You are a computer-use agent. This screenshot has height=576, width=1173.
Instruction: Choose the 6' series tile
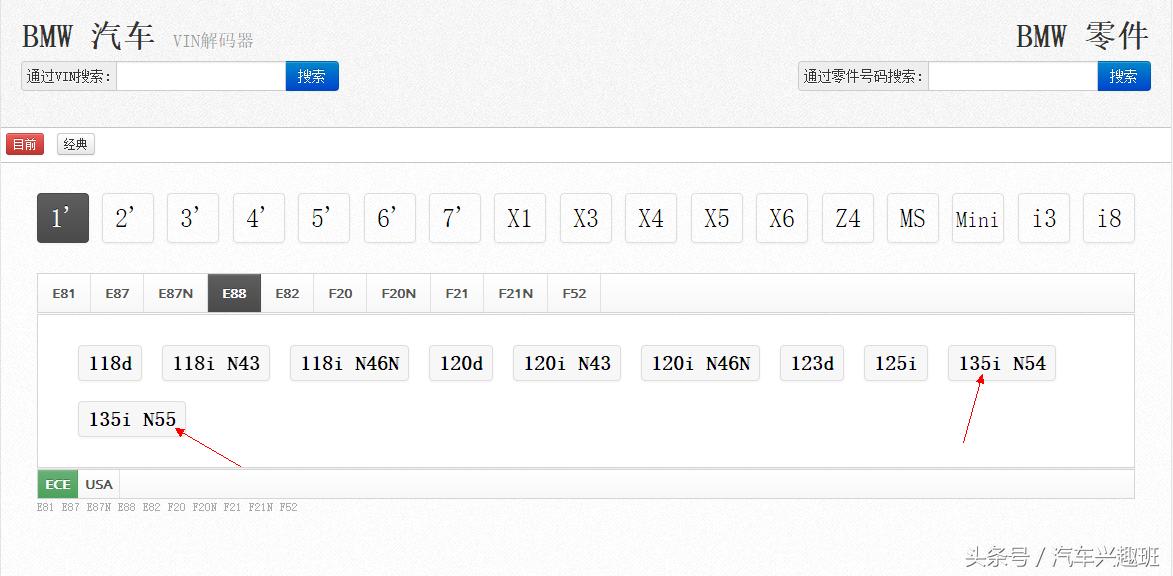click(x=390, y=218)
